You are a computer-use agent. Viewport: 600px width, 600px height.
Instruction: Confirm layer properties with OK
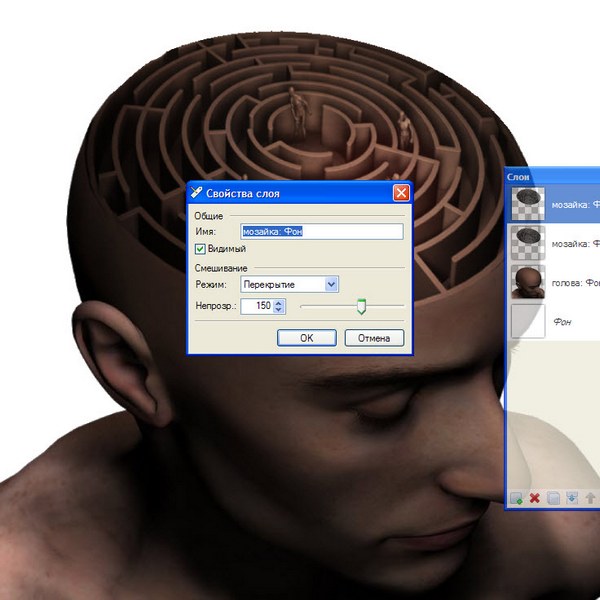(x=307, y=338)
